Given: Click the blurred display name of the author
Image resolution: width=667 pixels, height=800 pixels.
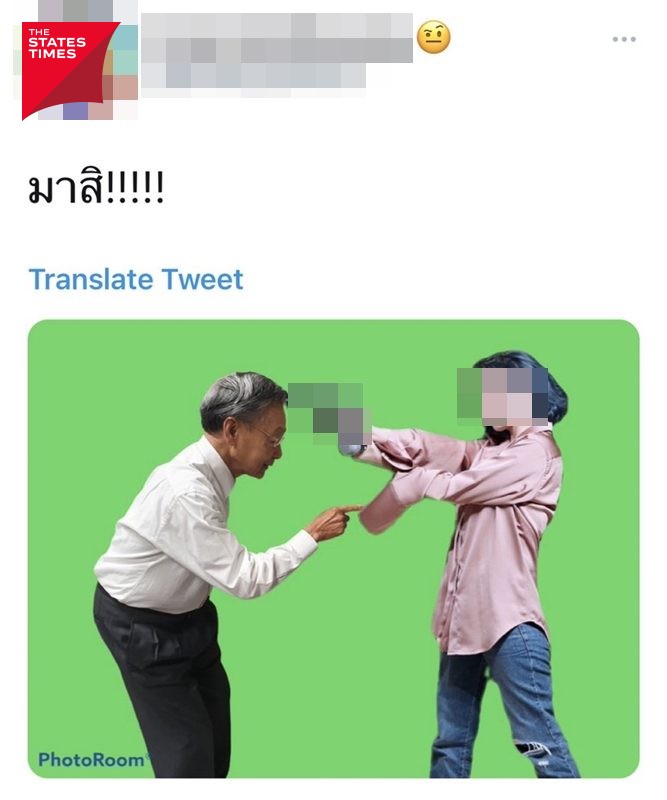Looking at the screenshot, I should tap(277, 38).
